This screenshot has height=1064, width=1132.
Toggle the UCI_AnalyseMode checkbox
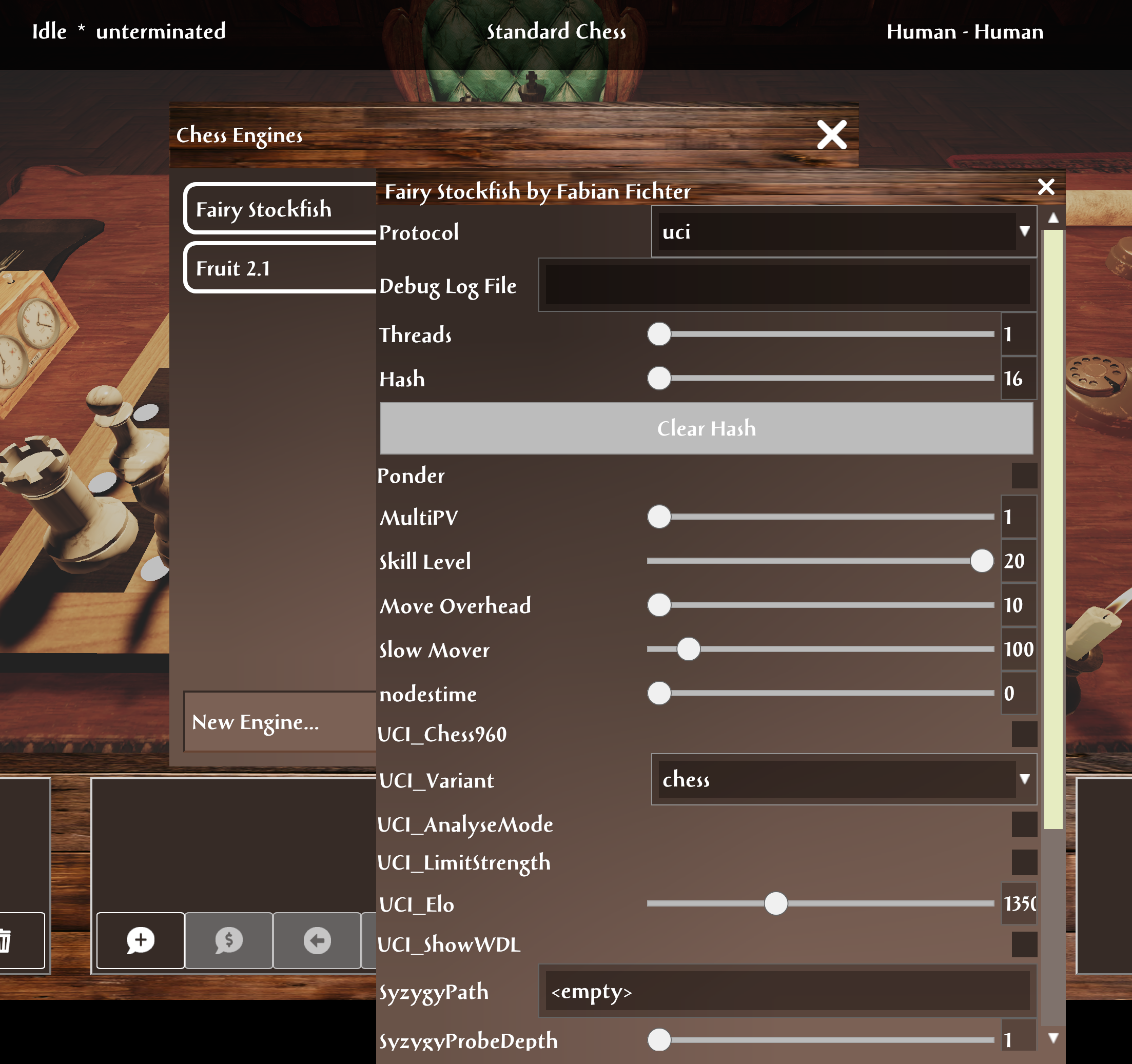[1024, 824]
